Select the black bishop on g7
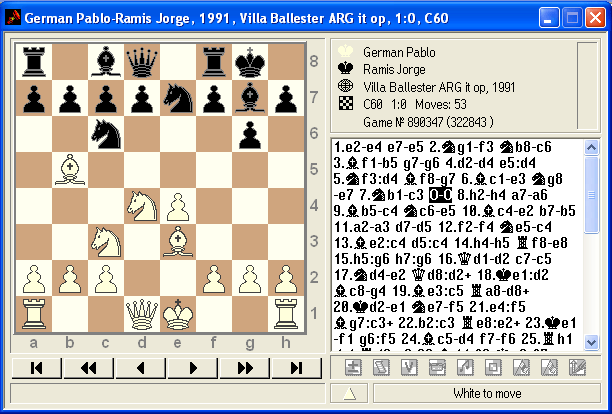This screenshot has width=612, height=414. coord(250,98)
